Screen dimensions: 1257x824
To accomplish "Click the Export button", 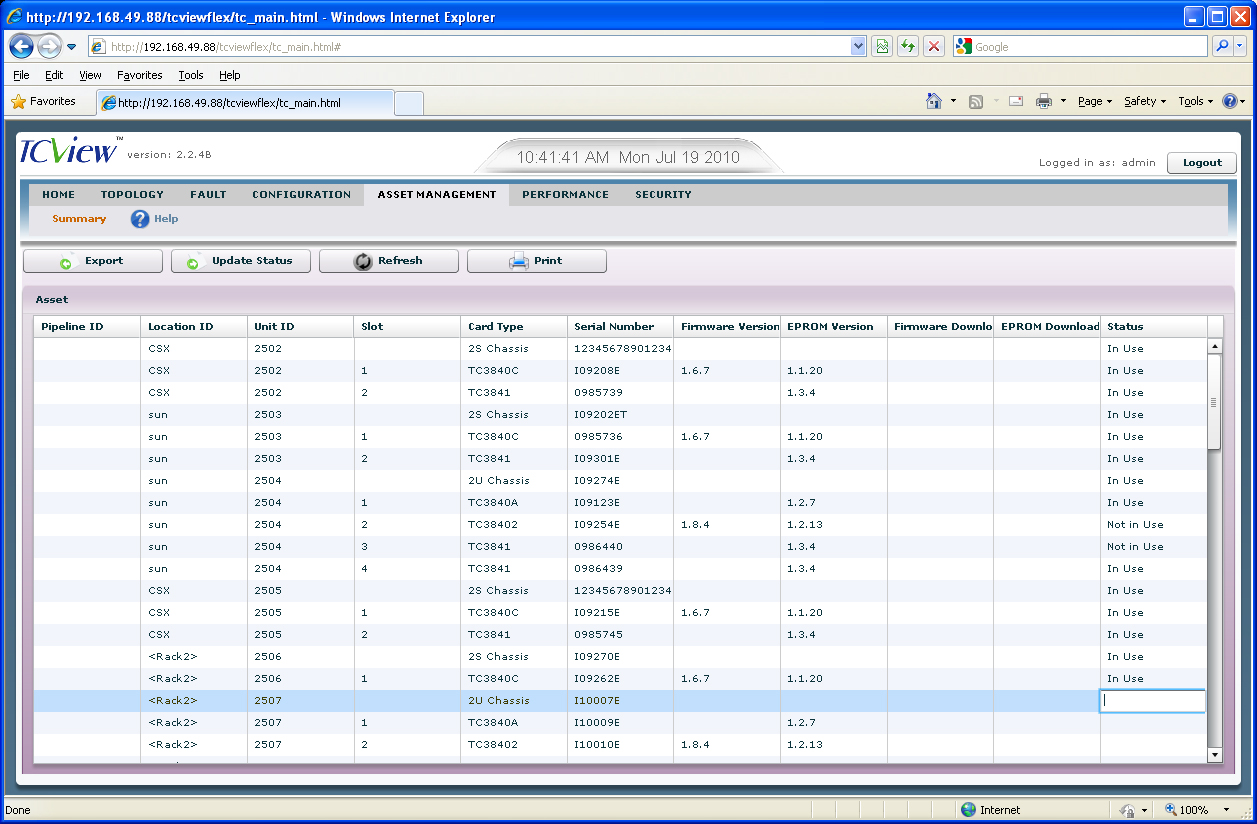I will click(93, 261).
